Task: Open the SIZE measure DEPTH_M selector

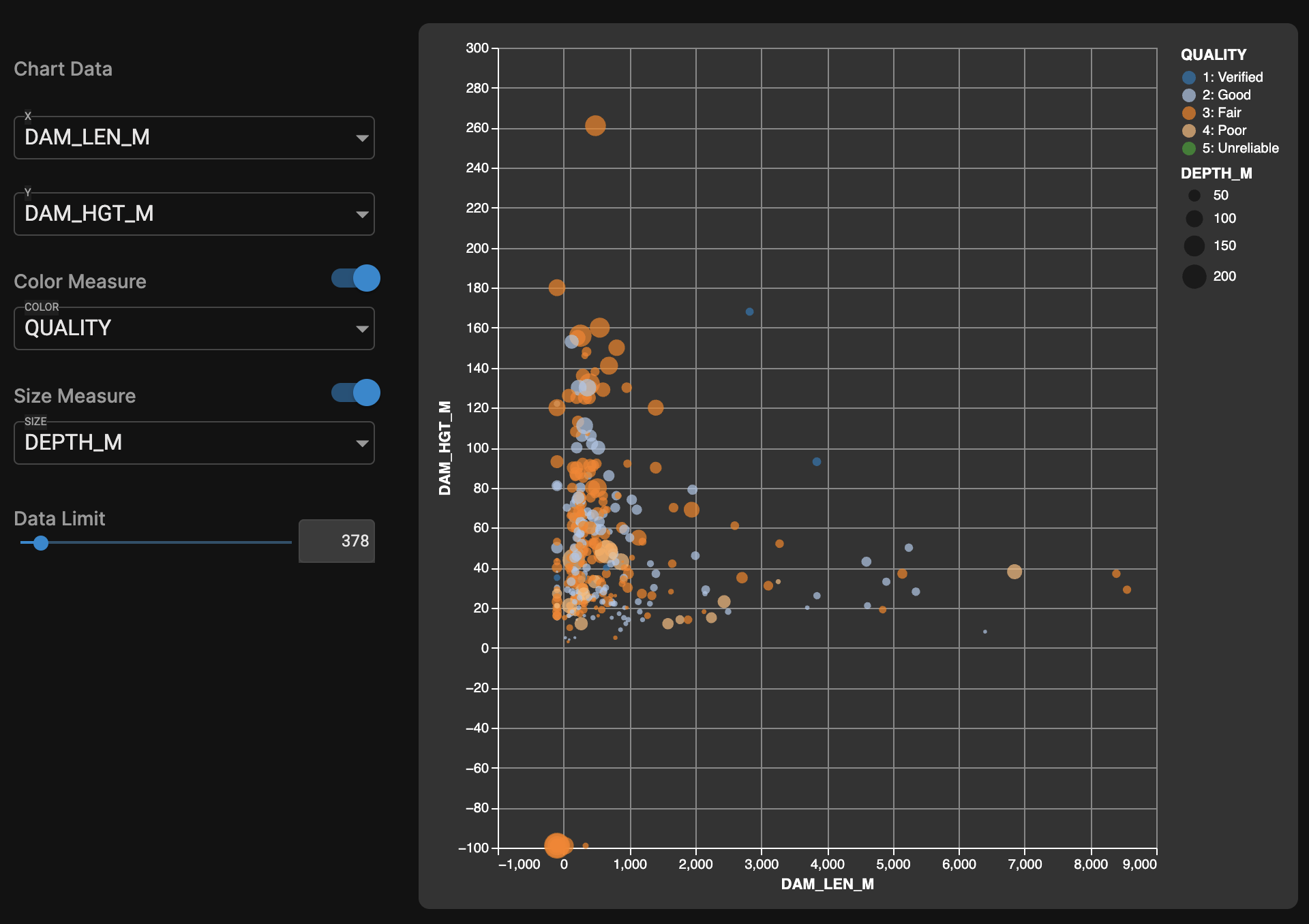Action: click(194, 443)
